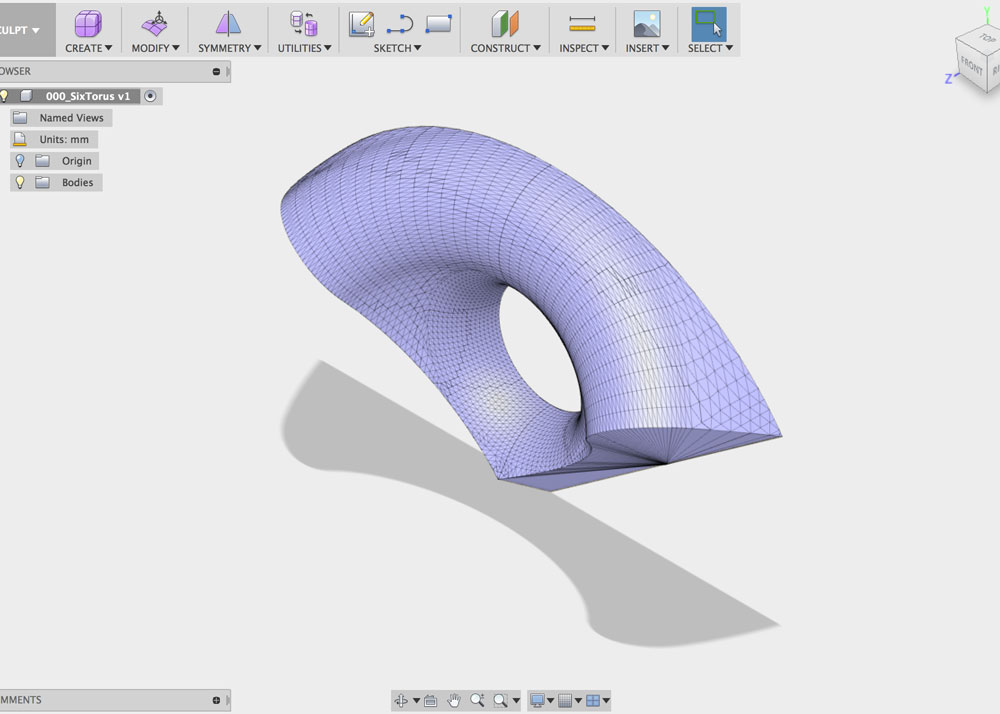Open the MODIFY menu

pyautogui.click(x=155, y=48)
